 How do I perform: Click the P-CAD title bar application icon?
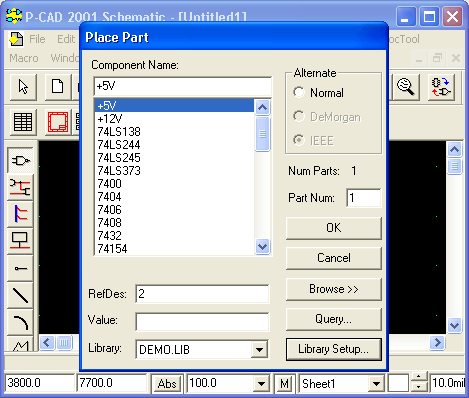14,16
